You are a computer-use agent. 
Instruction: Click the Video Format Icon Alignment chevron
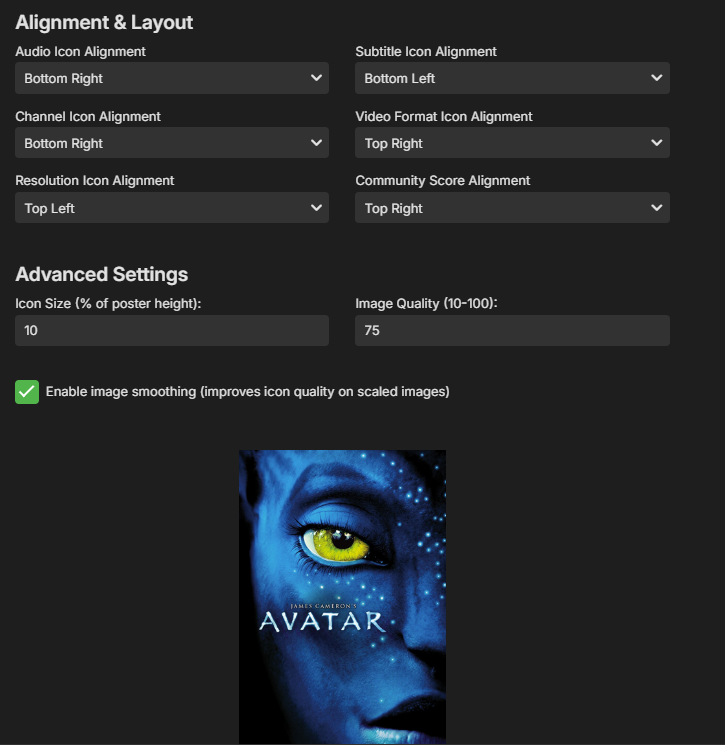(x=657, y=143)
